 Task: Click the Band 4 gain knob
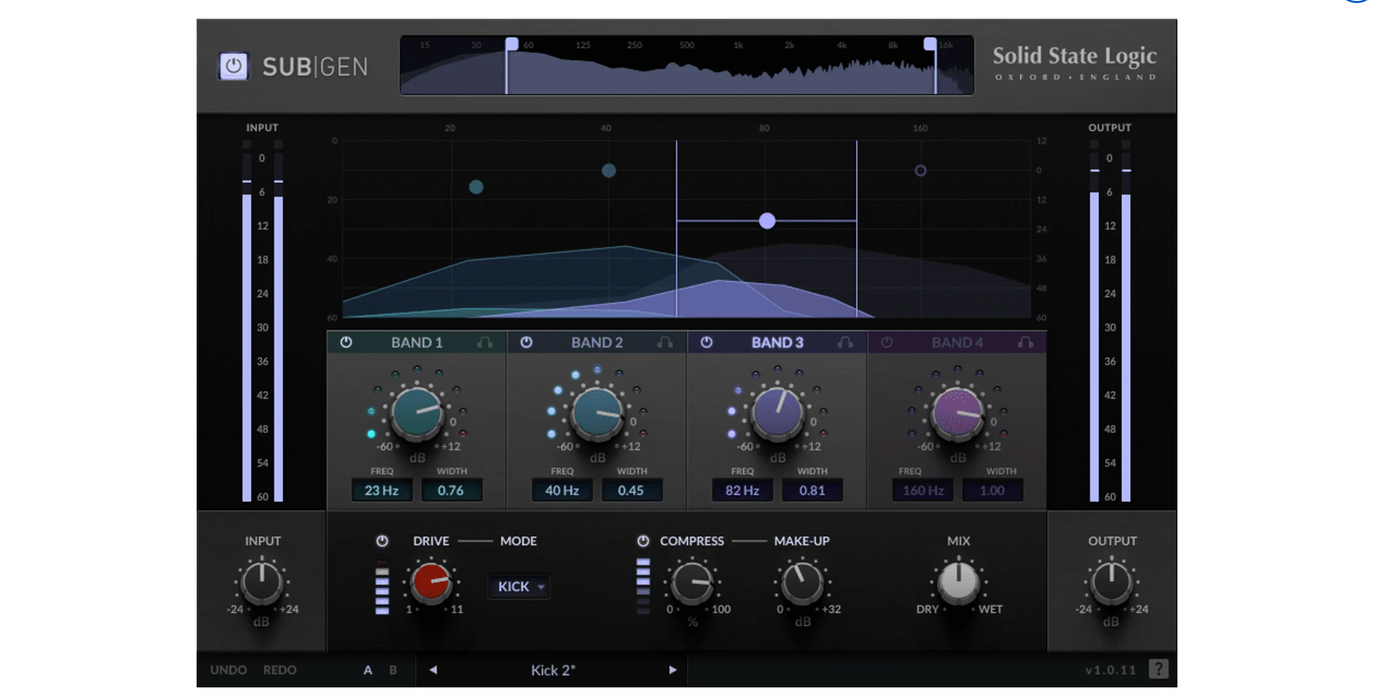click(x=957, y=413)
